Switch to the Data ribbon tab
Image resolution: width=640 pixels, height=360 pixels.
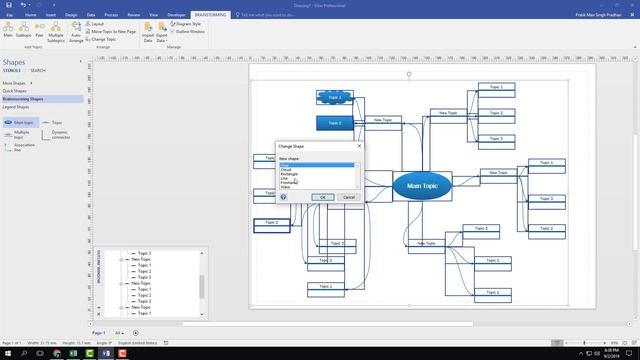91,15
